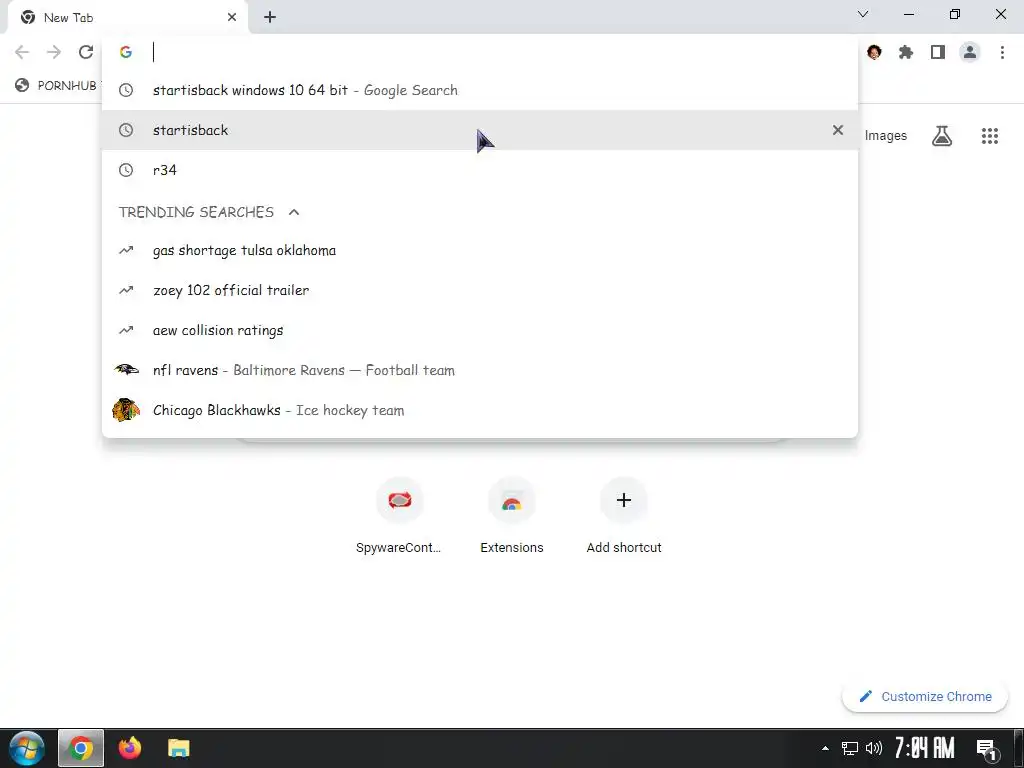Open the Extensions puzzle-piece menu

[x=906, y=52]
